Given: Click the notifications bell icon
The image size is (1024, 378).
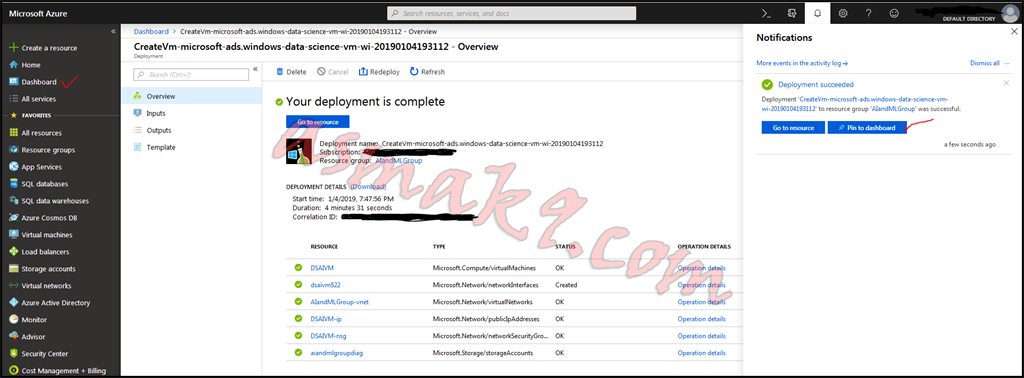Looking at the screenshot, I should pyautogui.click(x=817, y=13).
